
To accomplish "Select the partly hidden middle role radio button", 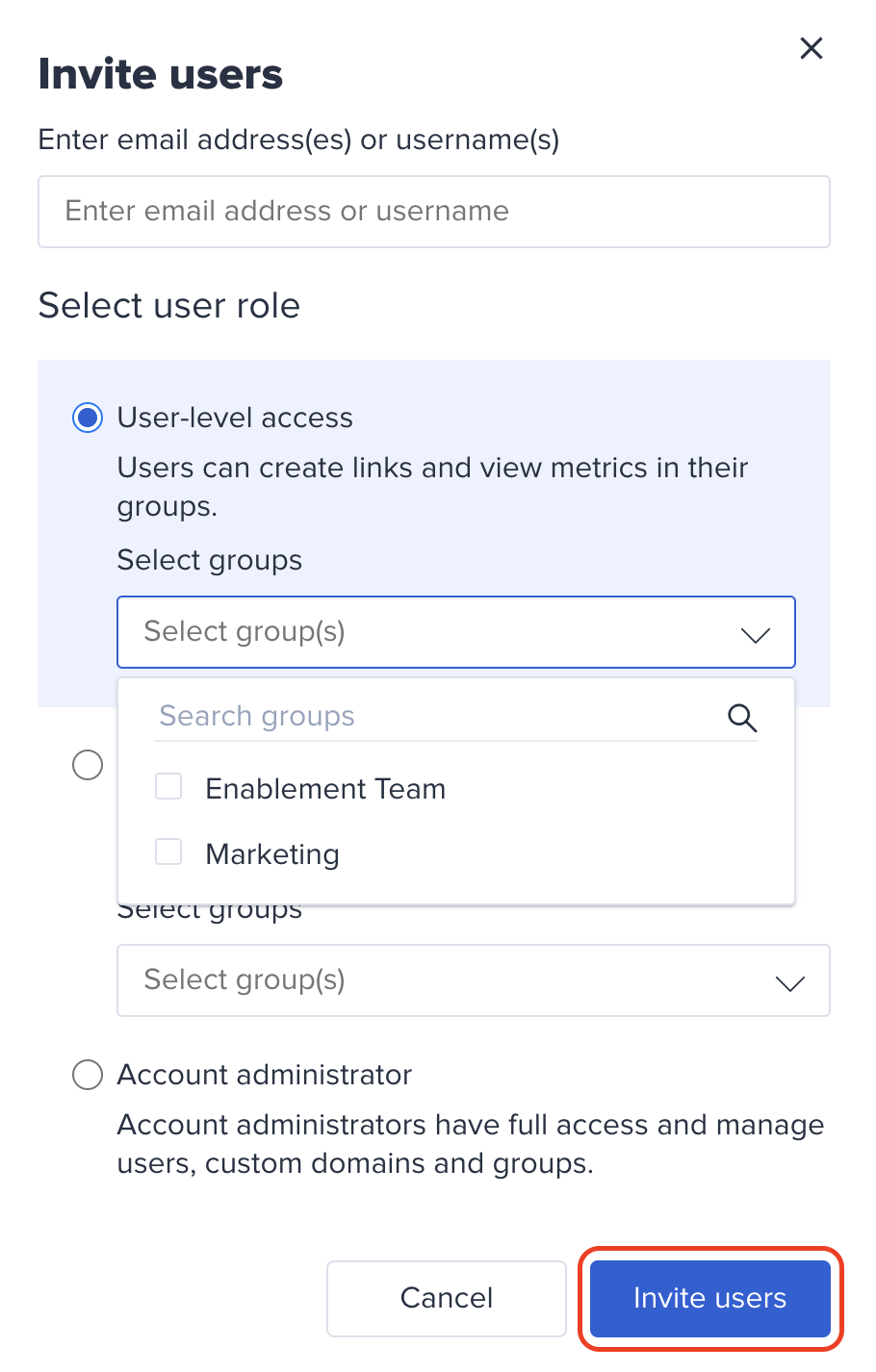I will (x=88, y=766).
